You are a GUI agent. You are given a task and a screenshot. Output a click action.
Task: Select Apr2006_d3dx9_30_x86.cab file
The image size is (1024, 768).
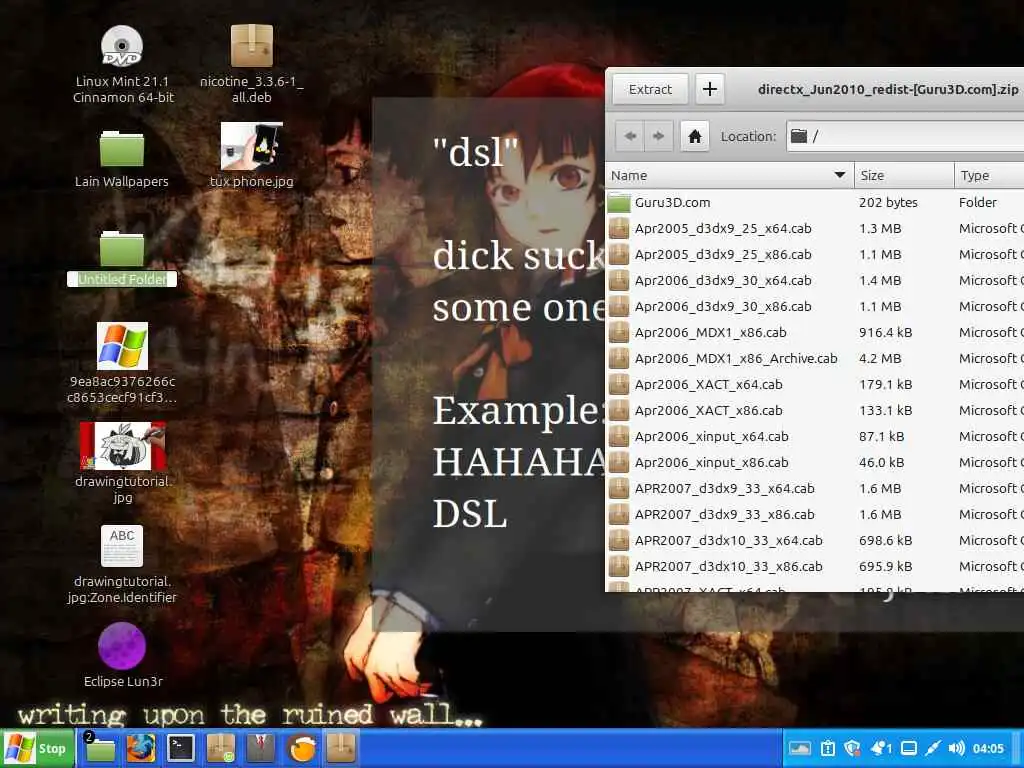coord(815,306)
